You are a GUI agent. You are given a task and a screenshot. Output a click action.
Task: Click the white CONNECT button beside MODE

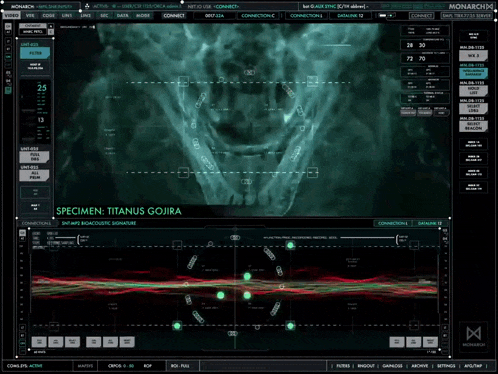tap(174, 16)
